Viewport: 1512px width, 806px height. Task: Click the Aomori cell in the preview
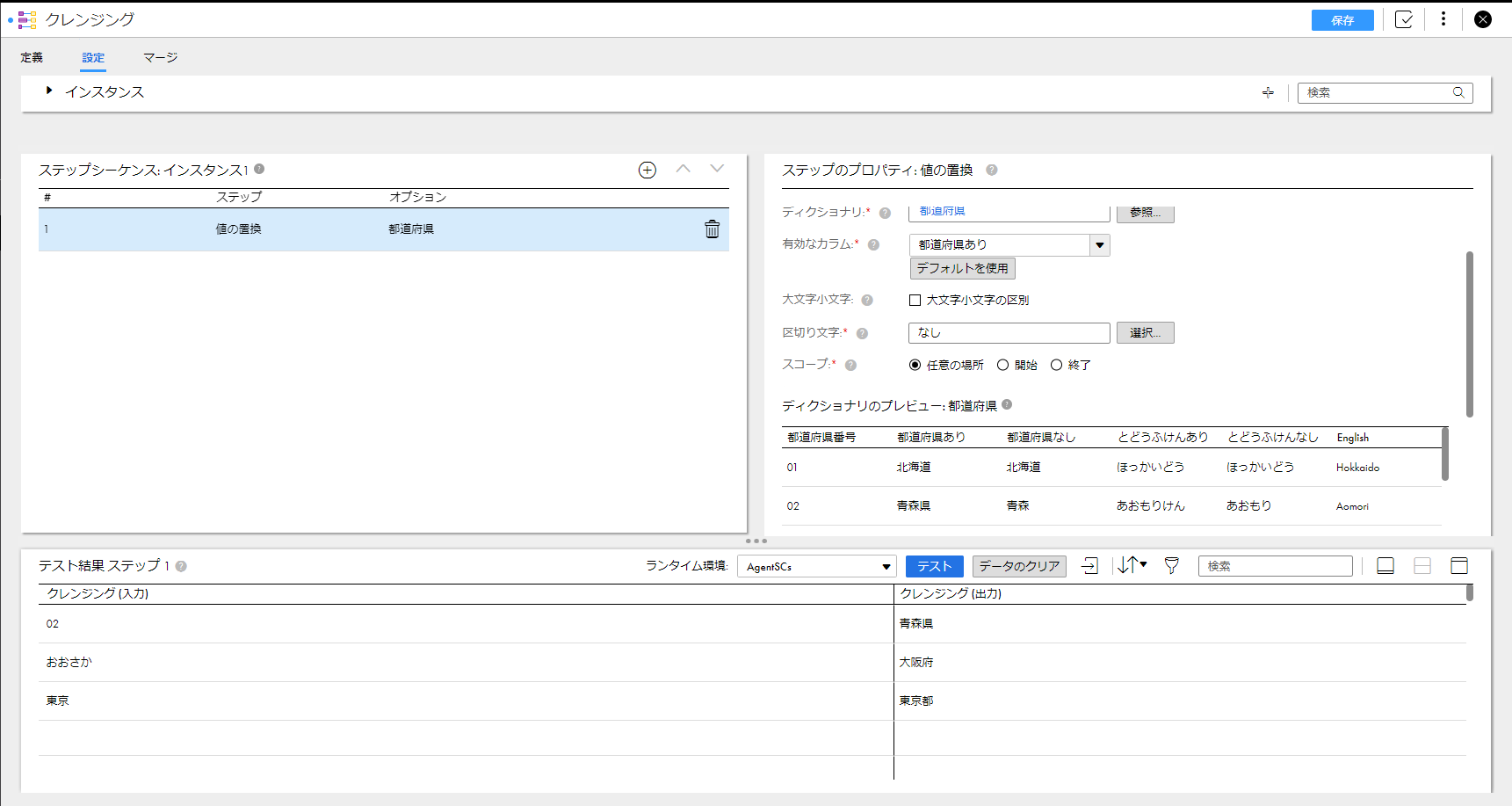point(1353,506)
